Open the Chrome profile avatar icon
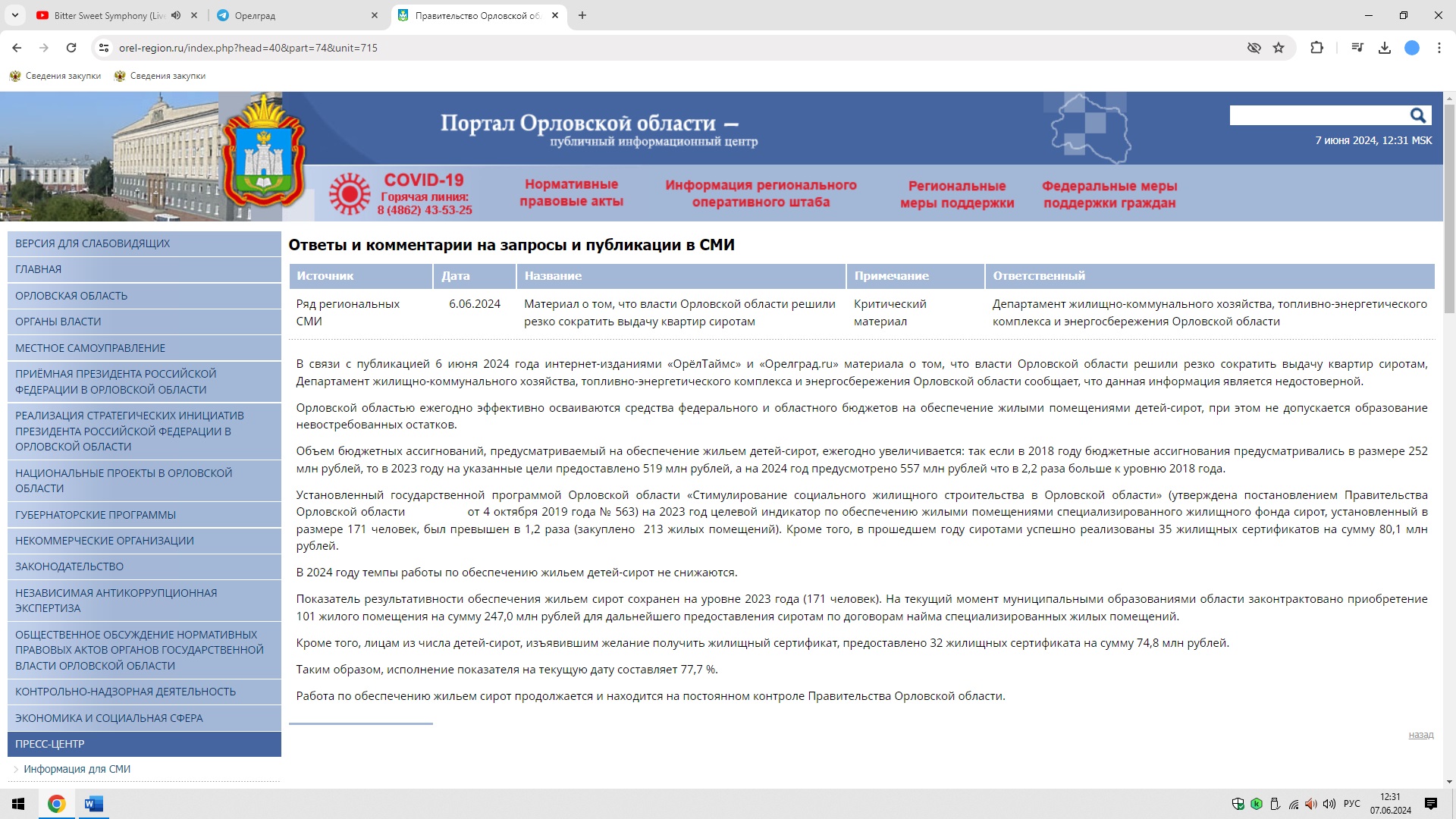This screenshot has width=1456, height=819. [1412, 48]
